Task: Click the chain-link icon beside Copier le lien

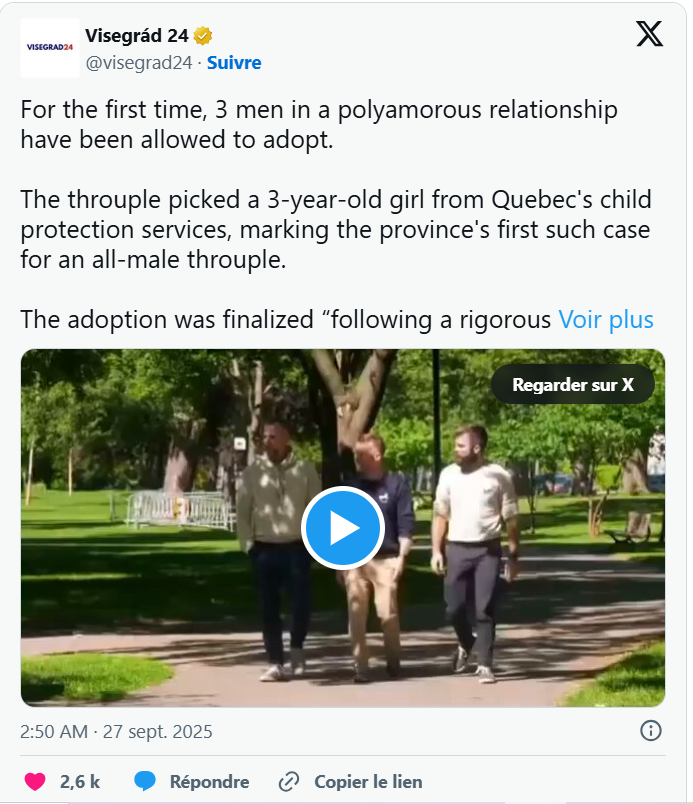Action: (x=290, y=781)
